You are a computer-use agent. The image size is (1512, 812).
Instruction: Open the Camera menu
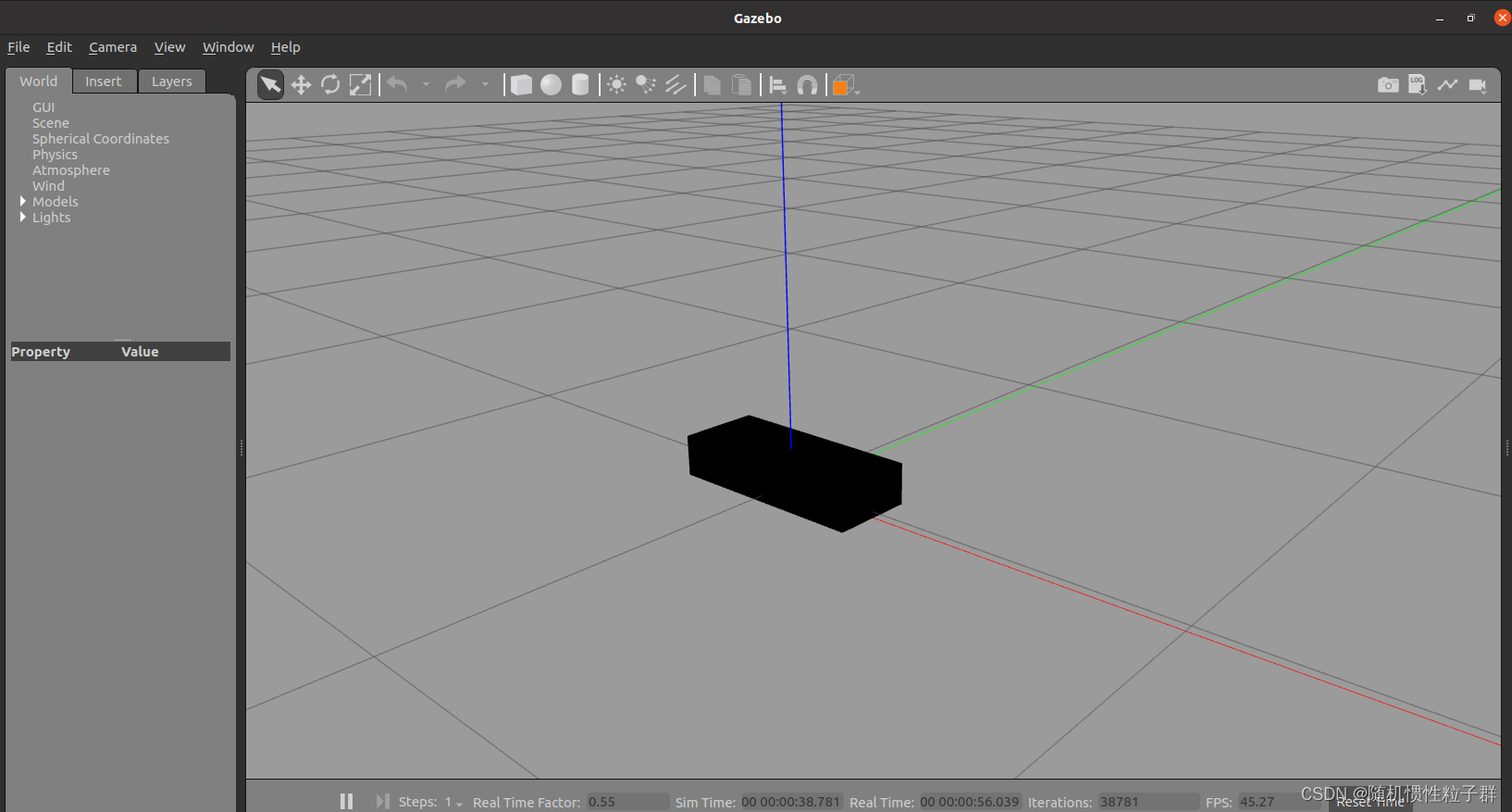click(x=113, y=47)
